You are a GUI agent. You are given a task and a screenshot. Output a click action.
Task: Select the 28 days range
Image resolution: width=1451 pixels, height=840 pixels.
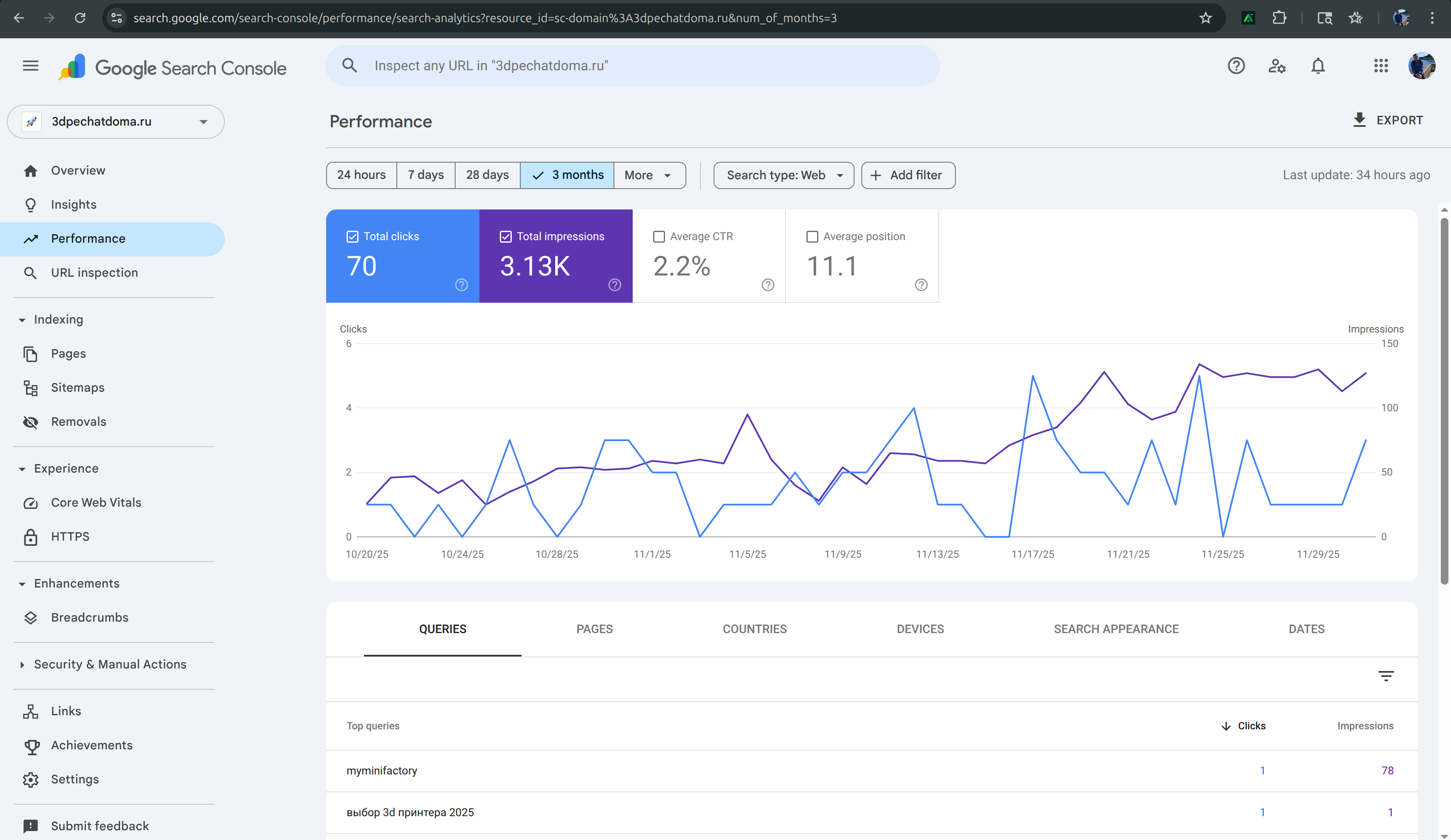pos(487,175)
